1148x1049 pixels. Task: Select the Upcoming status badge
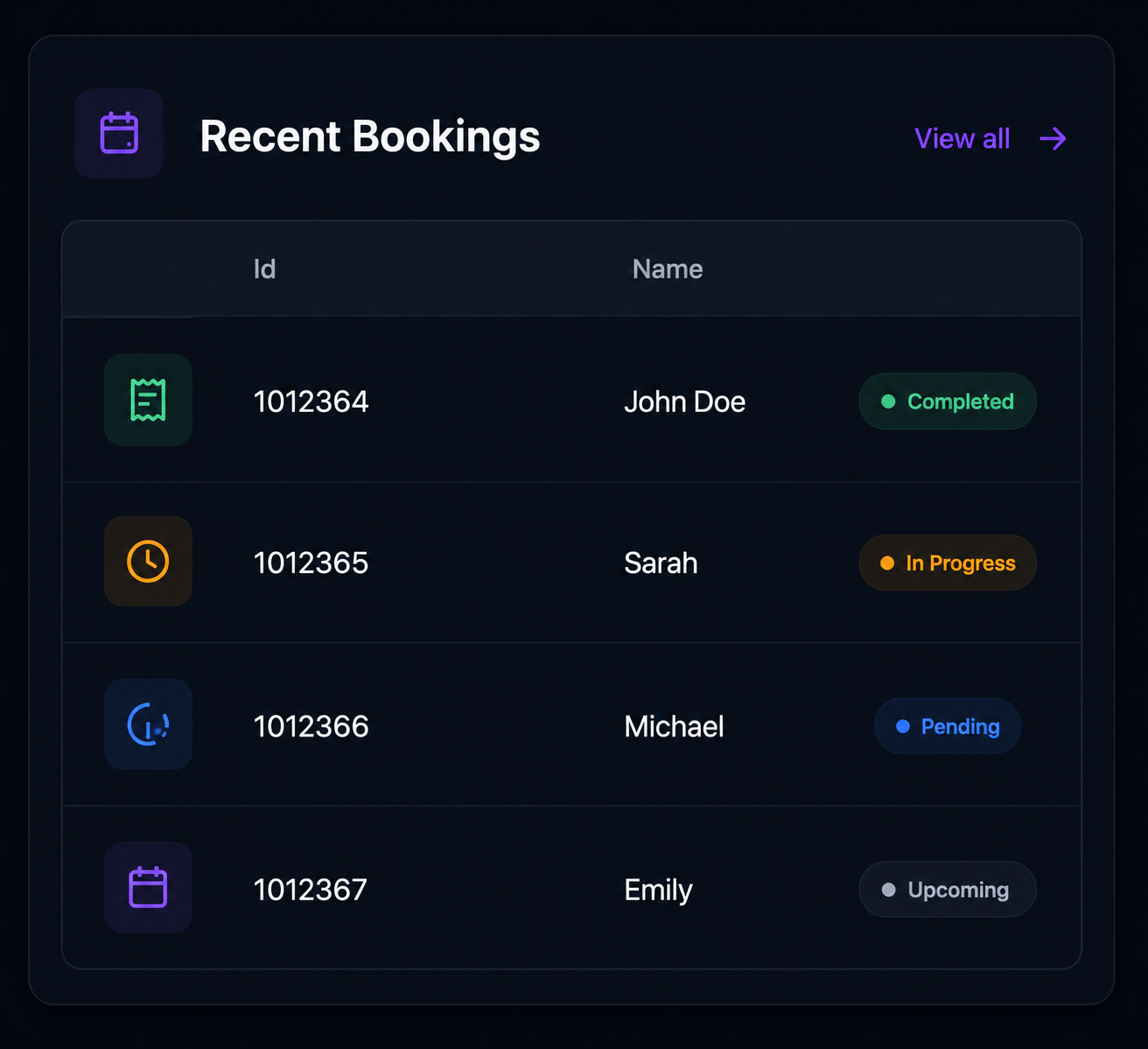tap(948, 890)
